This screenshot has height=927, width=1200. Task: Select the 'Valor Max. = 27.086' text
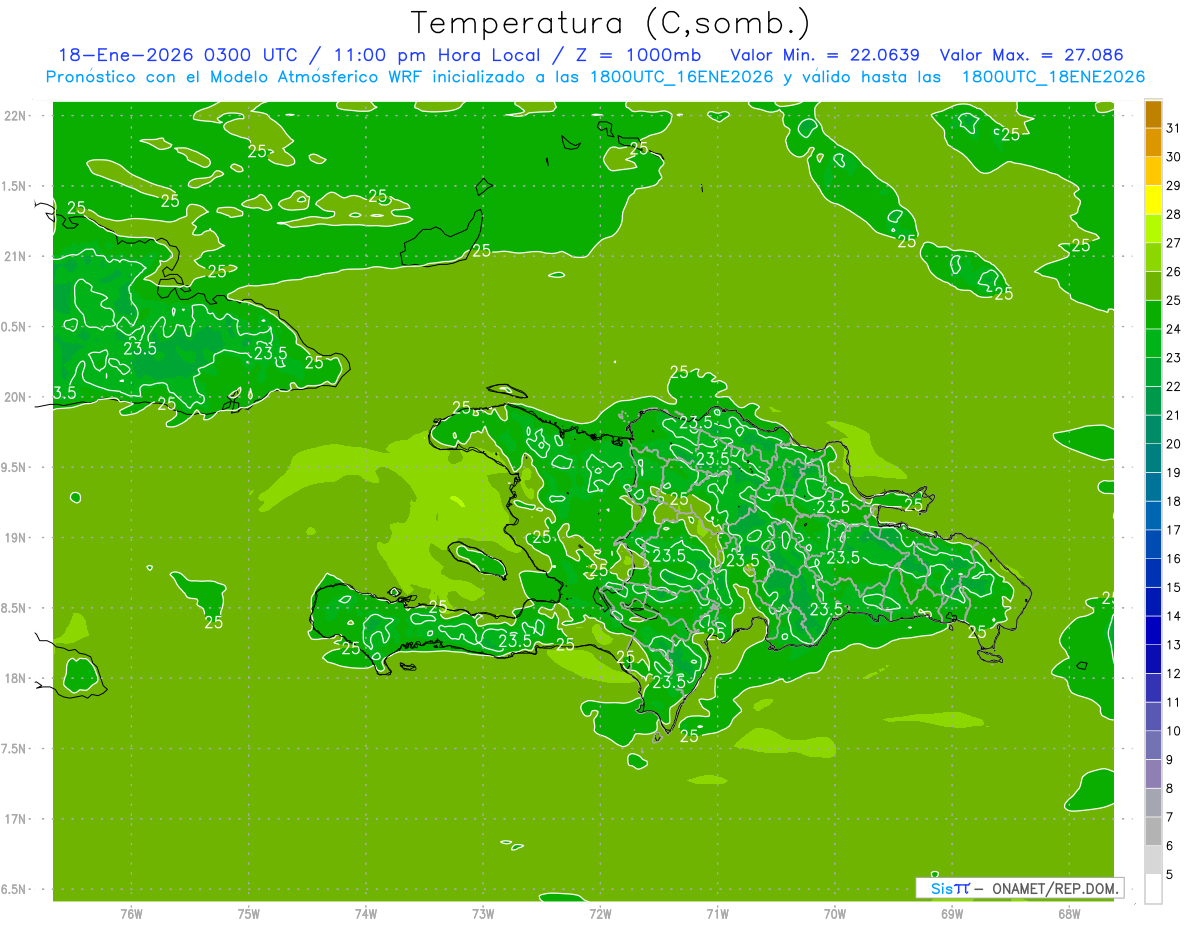click(x=1031, y=55)
